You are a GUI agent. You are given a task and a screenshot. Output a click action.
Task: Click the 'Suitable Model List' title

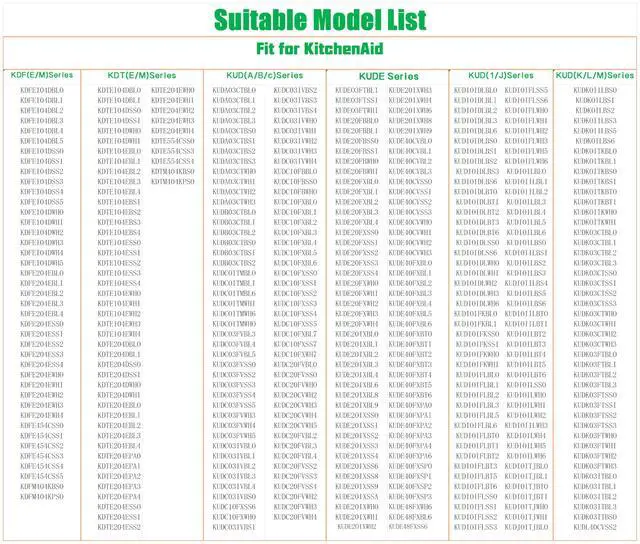pos(320,20)
